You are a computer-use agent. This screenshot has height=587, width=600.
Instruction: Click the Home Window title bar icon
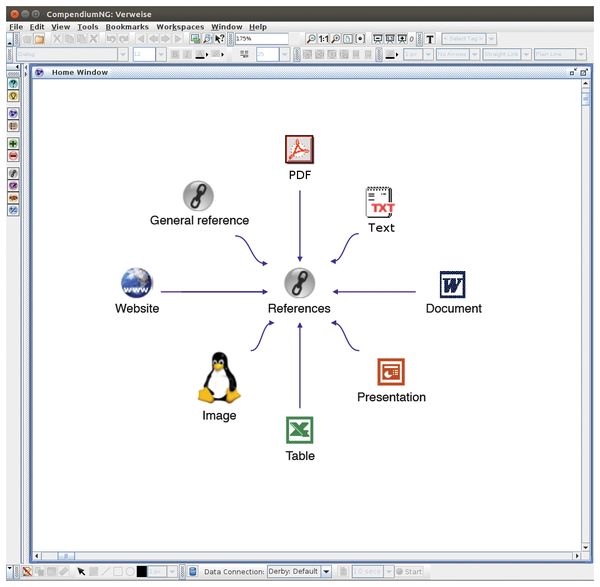[39, 72]
